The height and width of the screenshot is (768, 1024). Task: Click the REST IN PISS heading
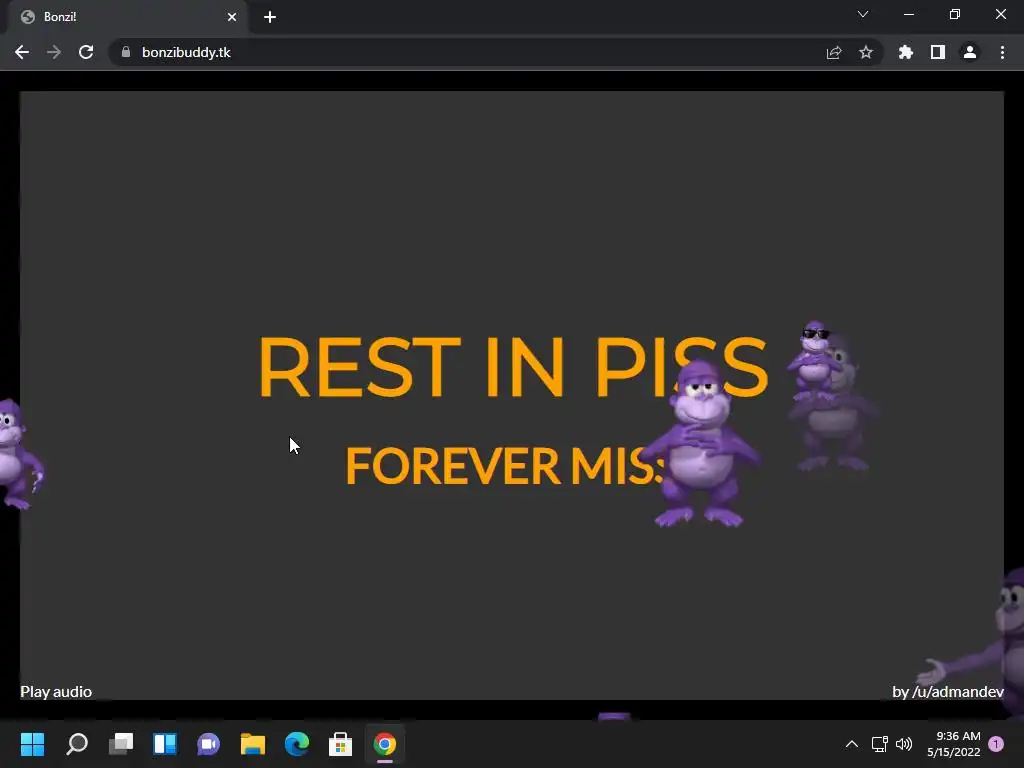tap(513, 366)
